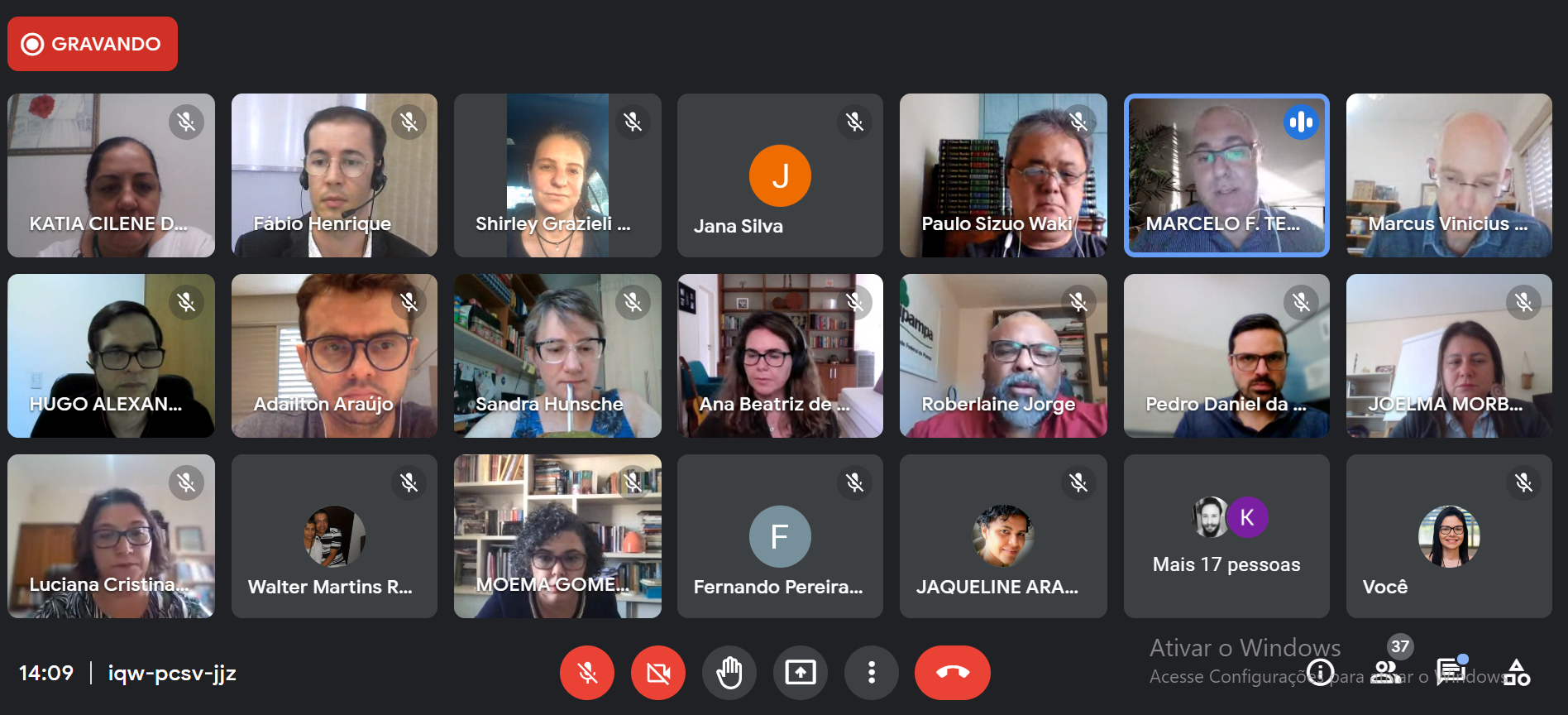Image resolution: width=1568 pixels, height=715 pixels.
Task: Select the Você self-view tile
Action: click(1449, 536)
